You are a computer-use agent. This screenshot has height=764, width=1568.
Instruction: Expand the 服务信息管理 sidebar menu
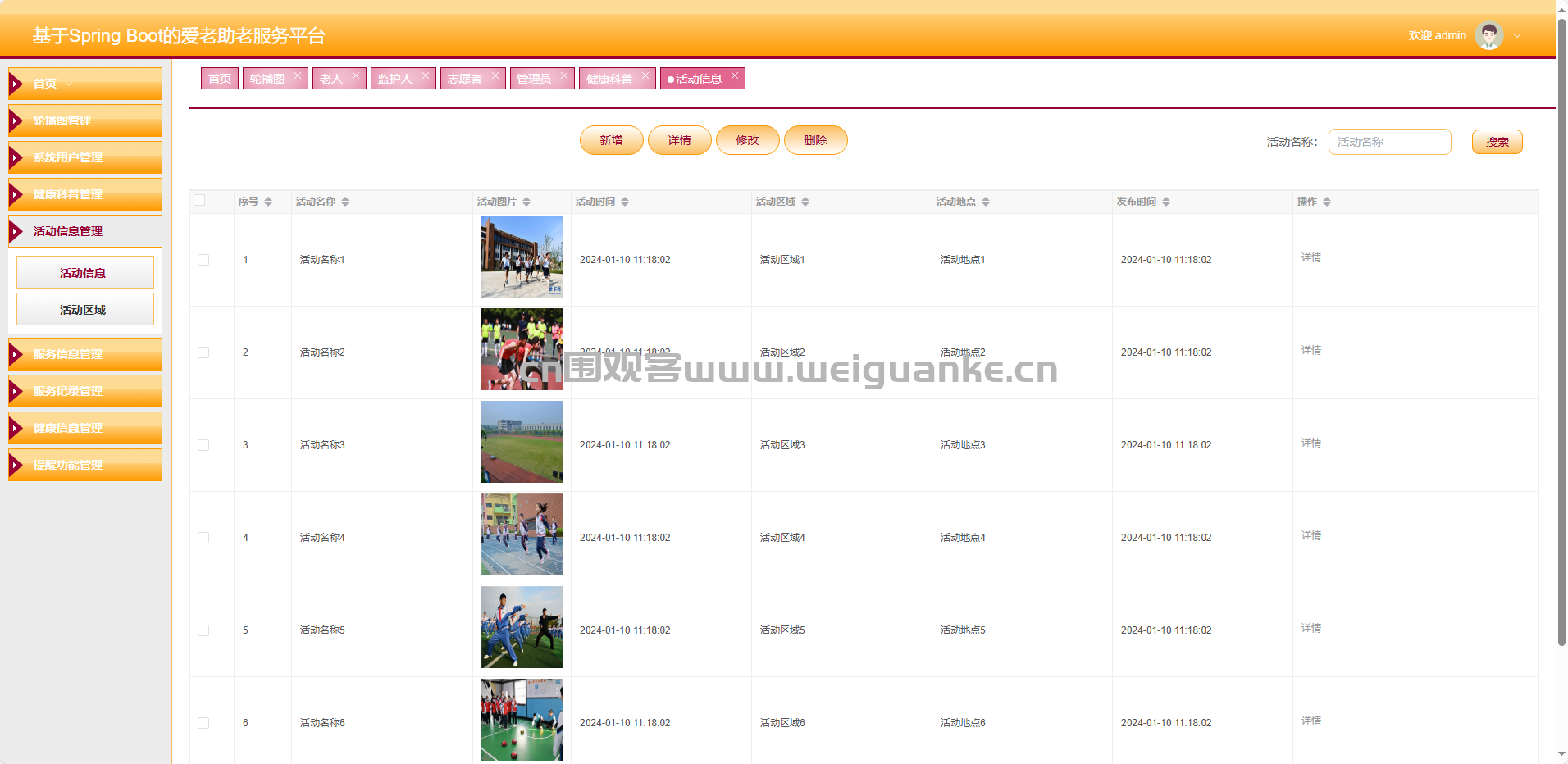pyautogui.click(x=85, y=354)
